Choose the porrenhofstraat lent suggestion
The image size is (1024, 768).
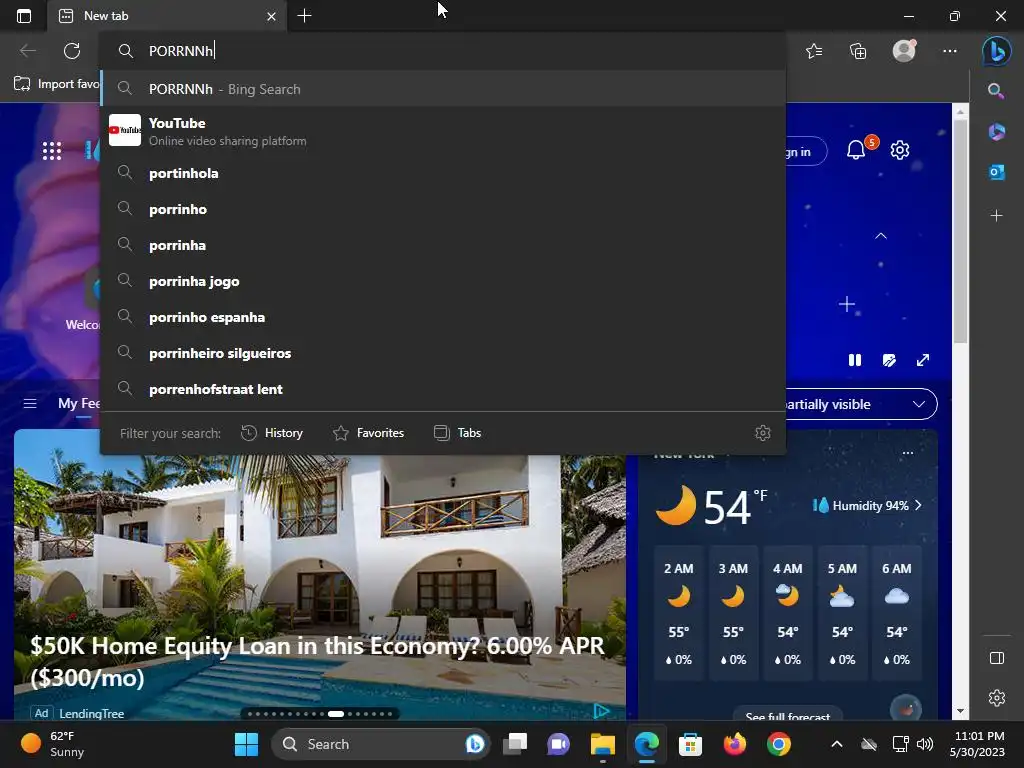[x=443, y=389]
